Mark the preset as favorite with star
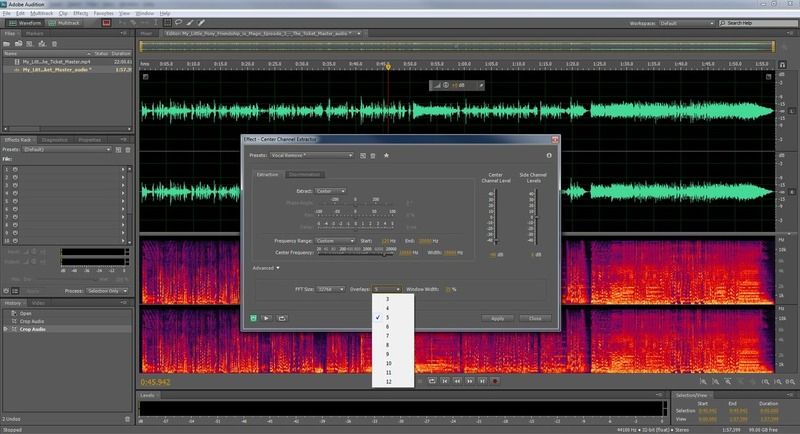 coord(386,155)
